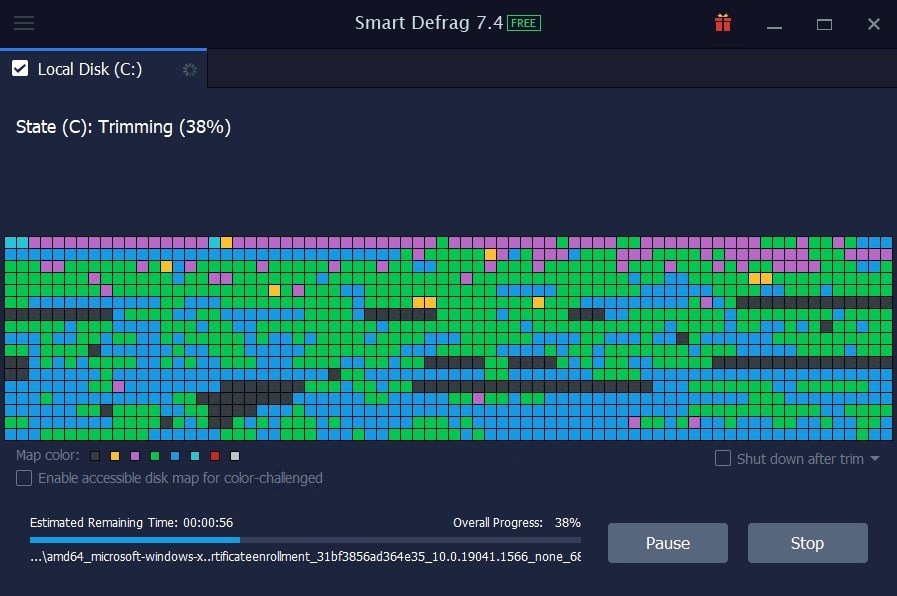The image size is (897, 596).
Task: Click the yellow map color swatch
Action: (115, 456)
